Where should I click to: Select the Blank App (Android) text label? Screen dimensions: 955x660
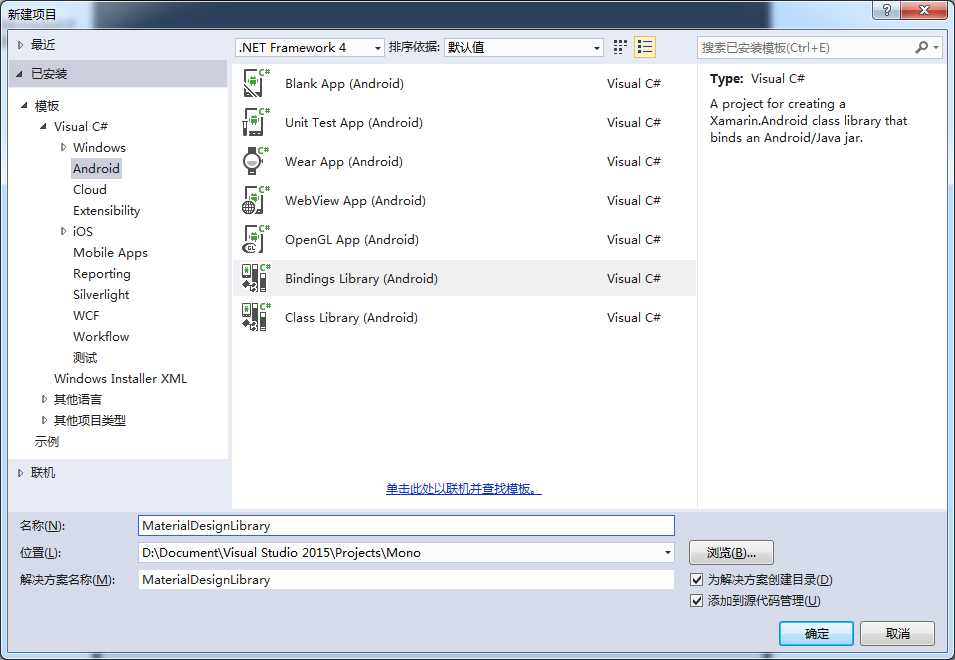[x=344, y=83]
